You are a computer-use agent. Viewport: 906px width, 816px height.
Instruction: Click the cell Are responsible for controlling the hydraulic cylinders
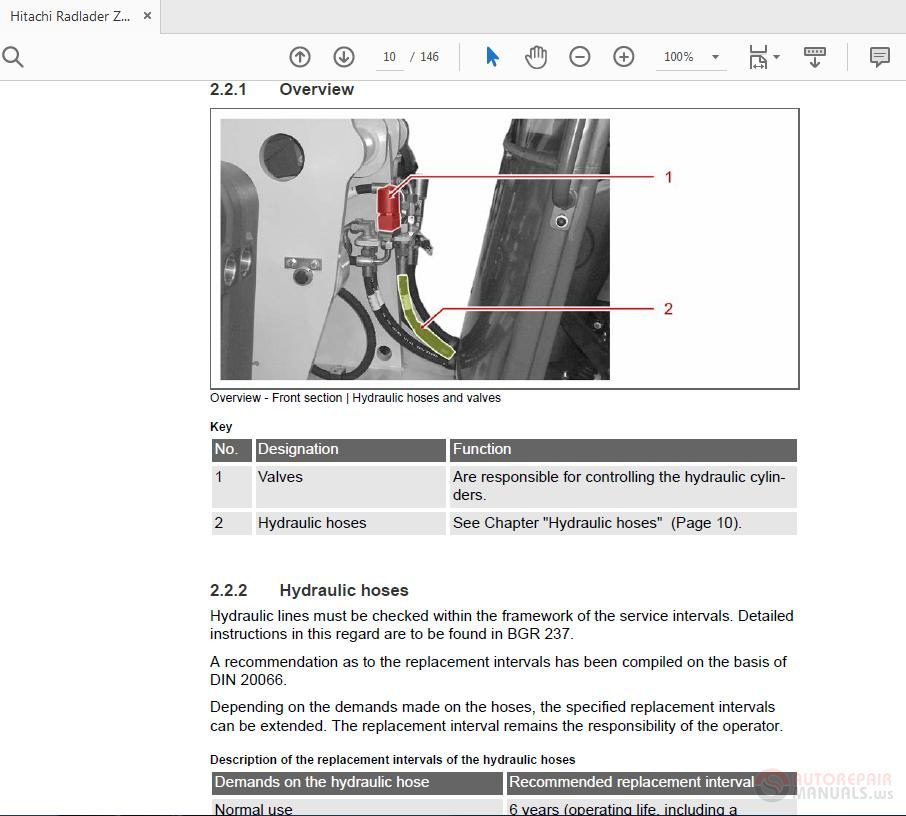623,487
